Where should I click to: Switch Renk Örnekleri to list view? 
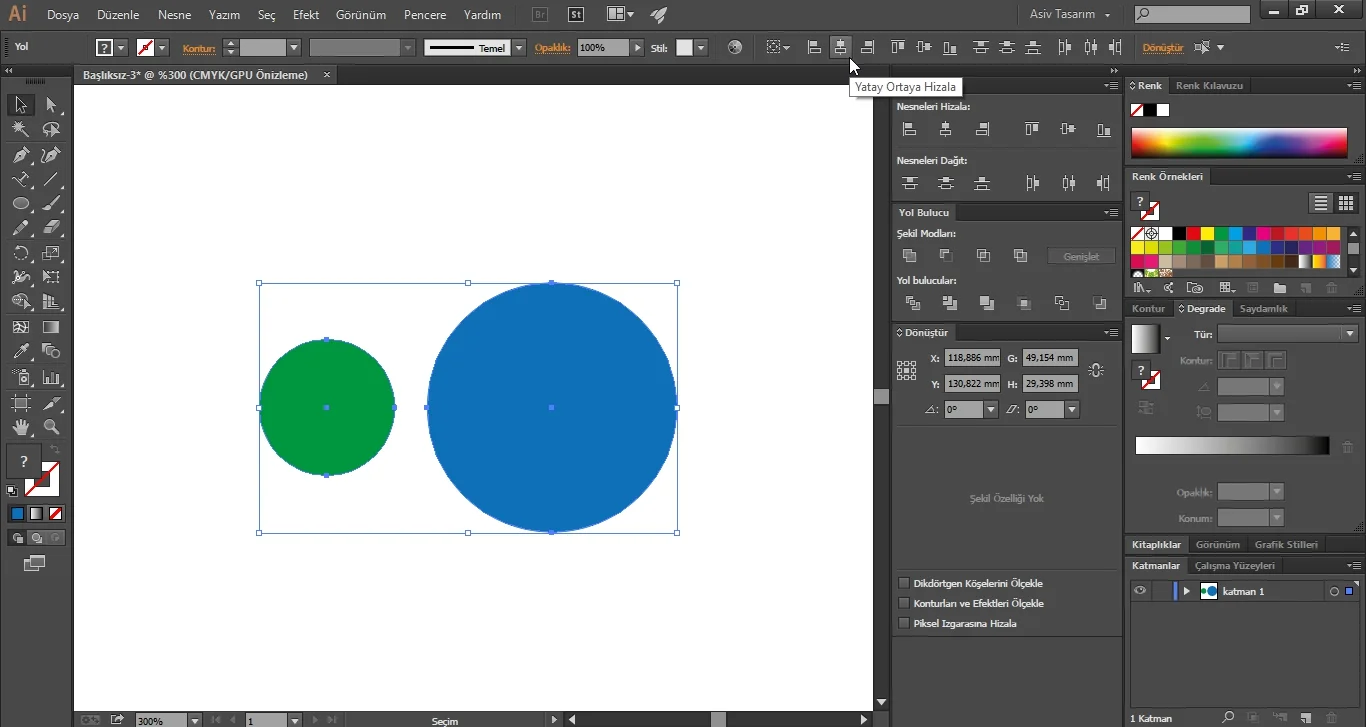click(x=1321, y=203)
